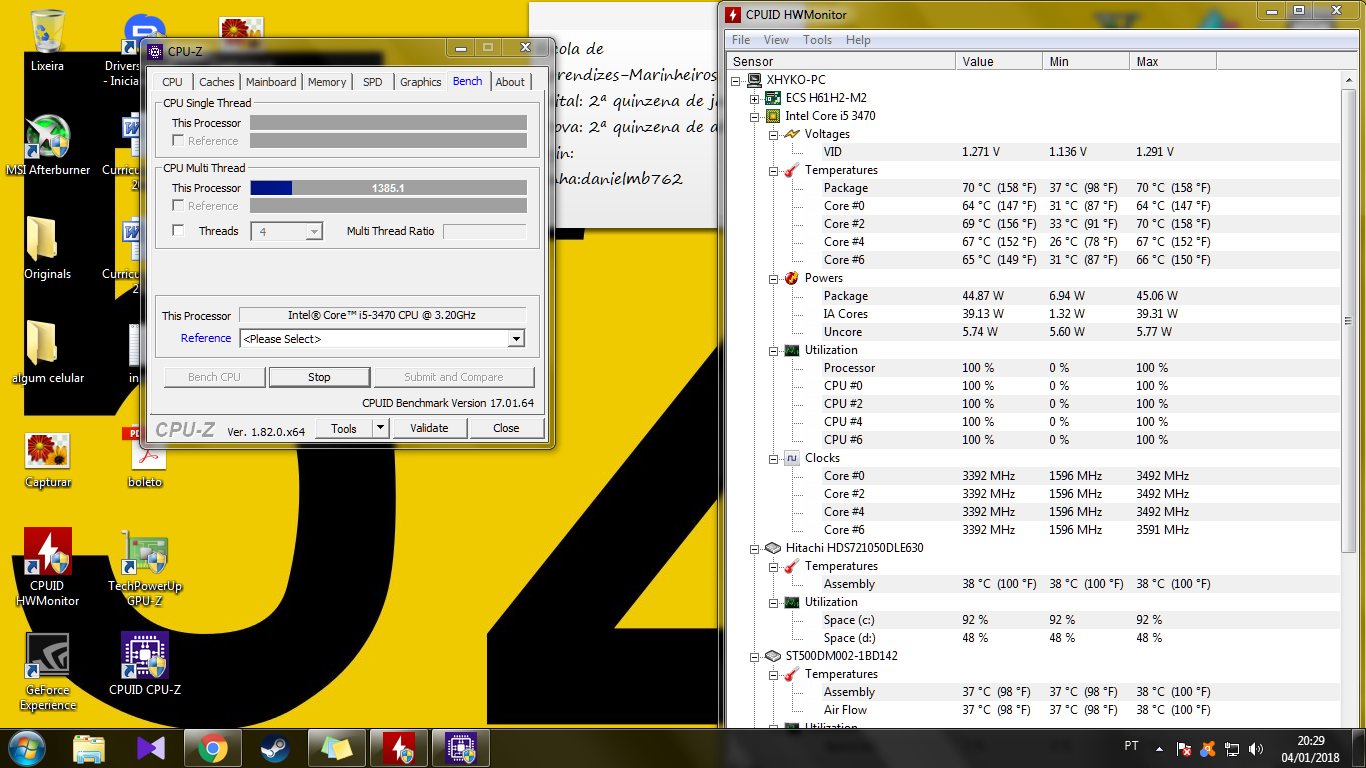Show hidden system tray icons

point(1159,748)
